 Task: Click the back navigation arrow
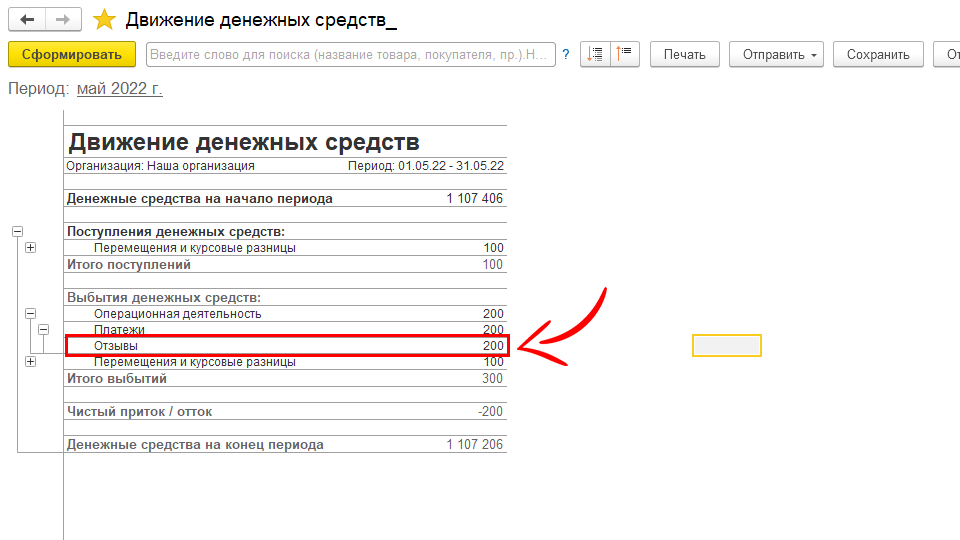tap(28, 19)
